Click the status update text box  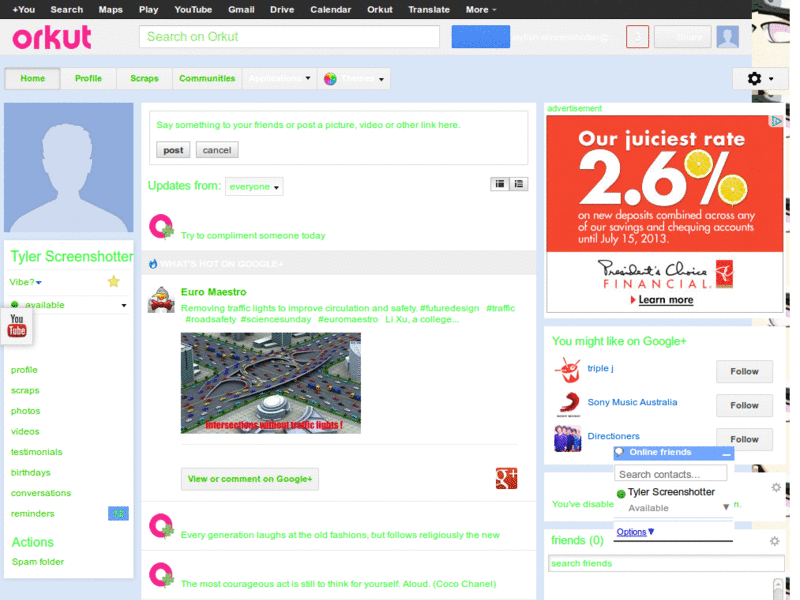[x=339, y=125]
